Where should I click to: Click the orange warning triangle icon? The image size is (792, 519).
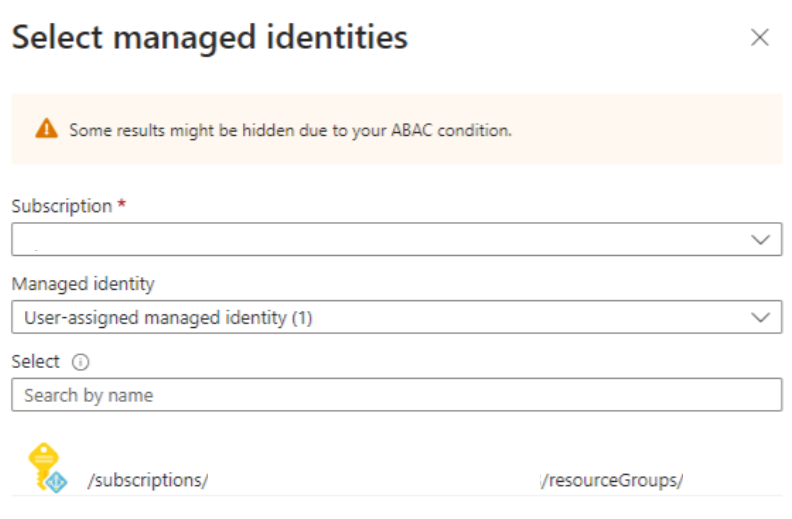coord(46,129)
